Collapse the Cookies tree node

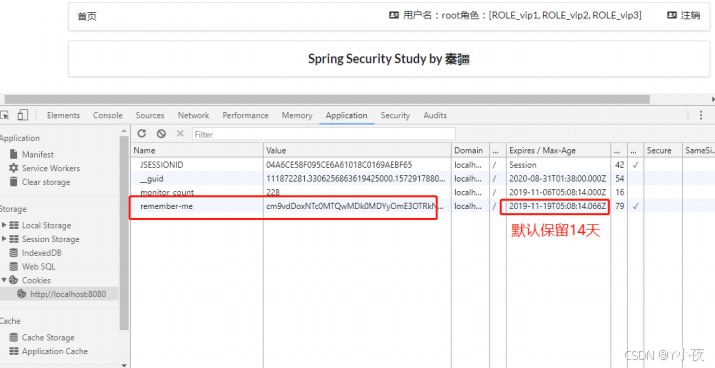(4, 280)
